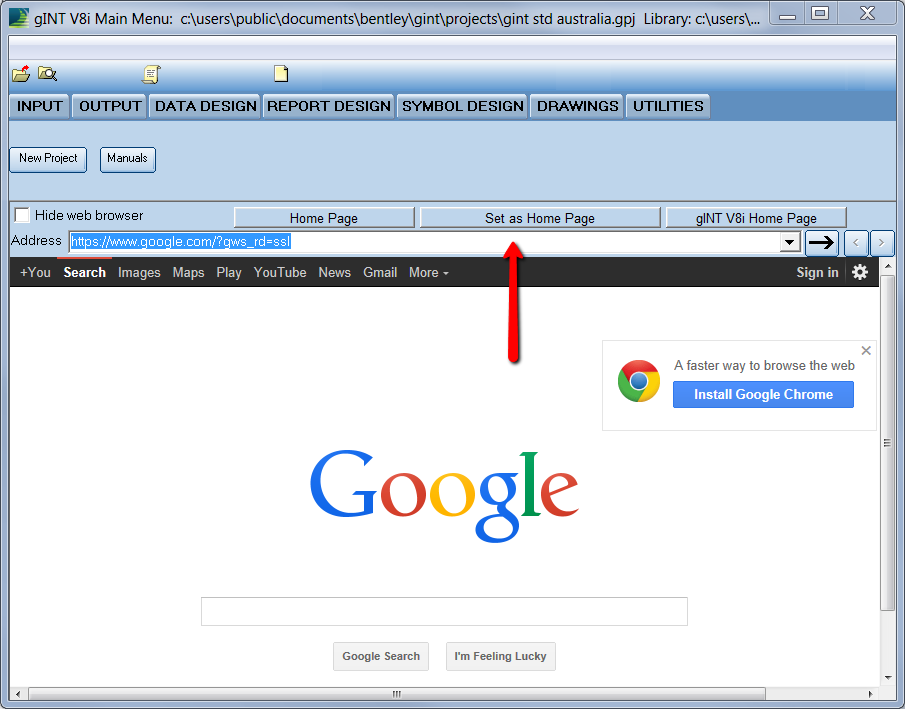
Task: Click the scroll right arrow
Action: click(871, 694)
